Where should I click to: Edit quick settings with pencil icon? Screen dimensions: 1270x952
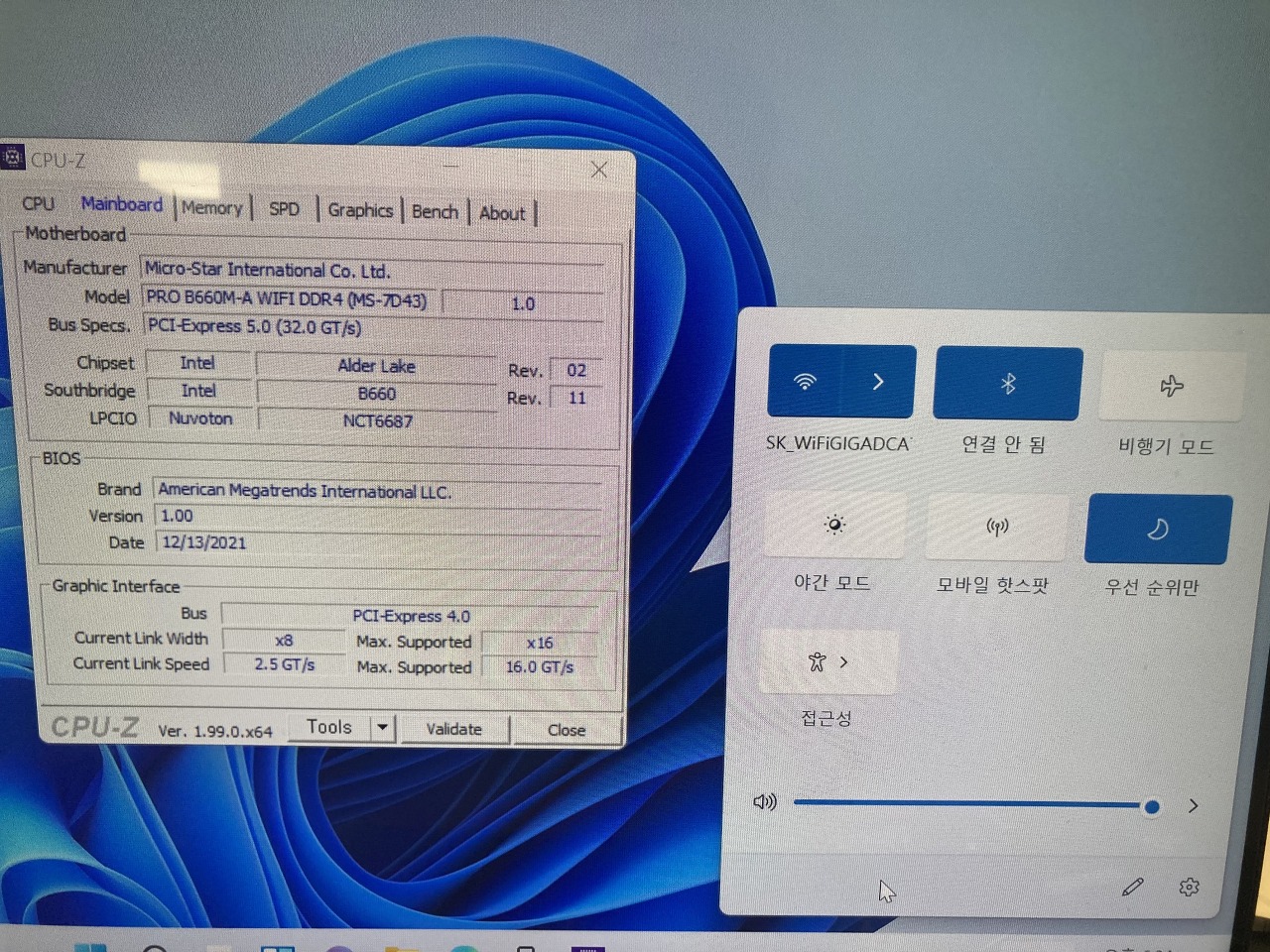pyautogui.click(x=1133, y=887)
